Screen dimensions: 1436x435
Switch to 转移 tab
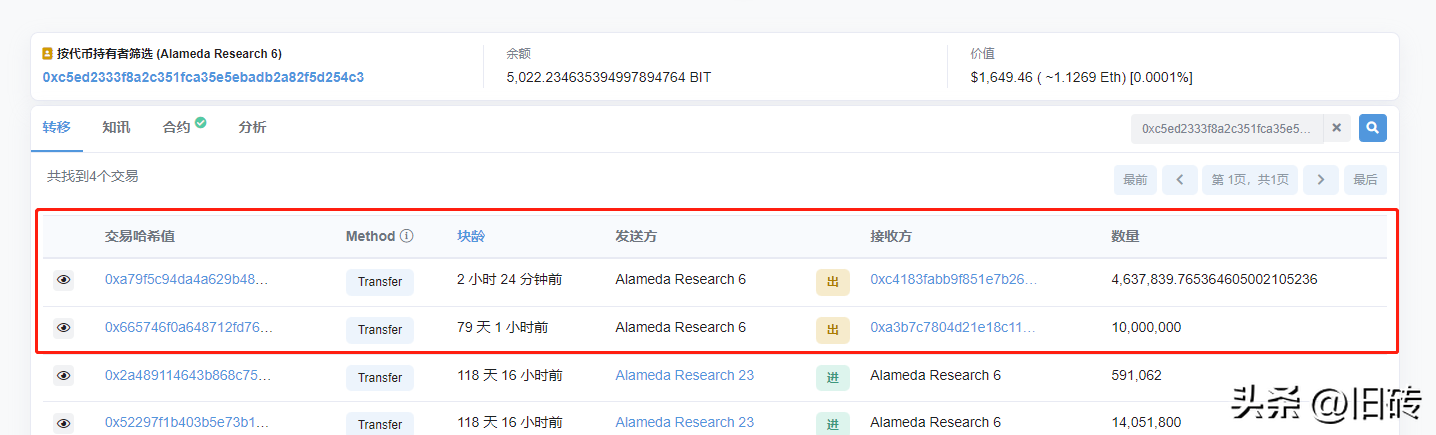tap(56, 127)
